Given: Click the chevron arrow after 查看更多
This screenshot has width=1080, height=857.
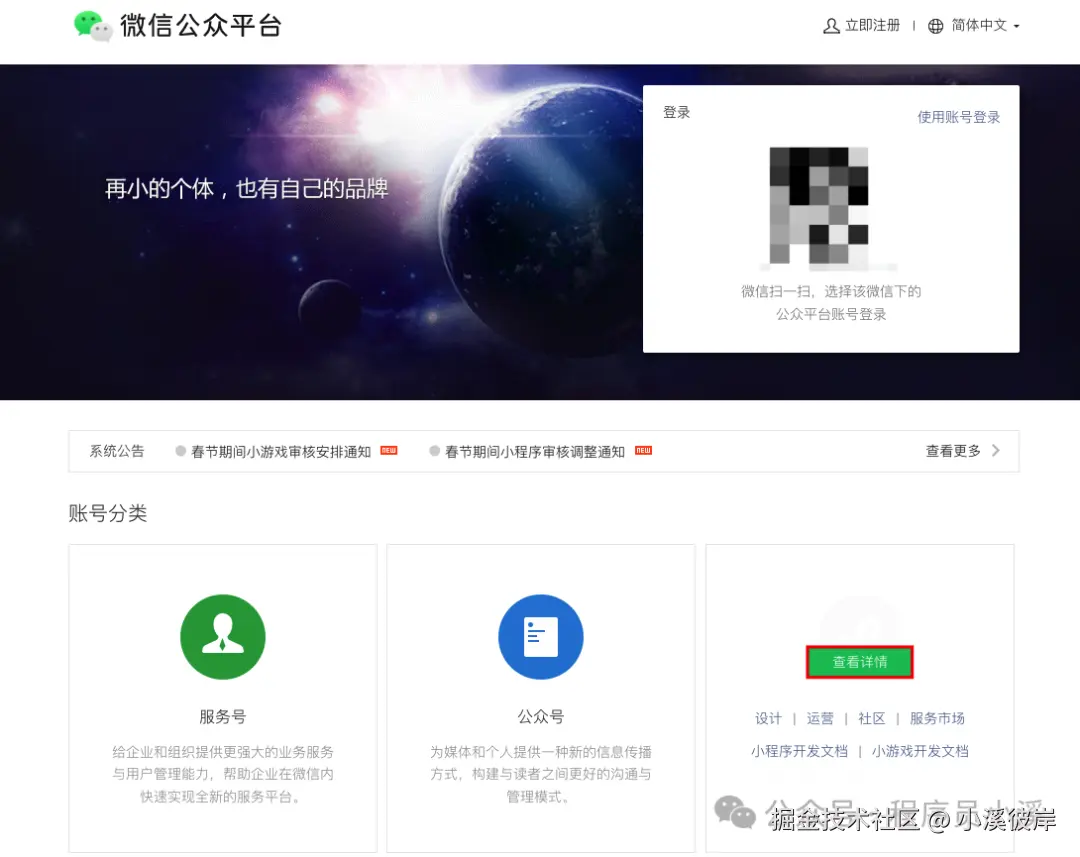Looking at the screenshot, I should click(994, 450).
